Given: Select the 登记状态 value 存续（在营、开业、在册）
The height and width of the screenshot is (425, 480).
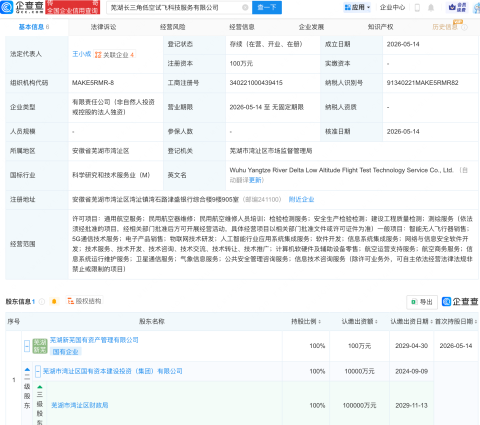Looking at the screenshot, I should [266, 44].
